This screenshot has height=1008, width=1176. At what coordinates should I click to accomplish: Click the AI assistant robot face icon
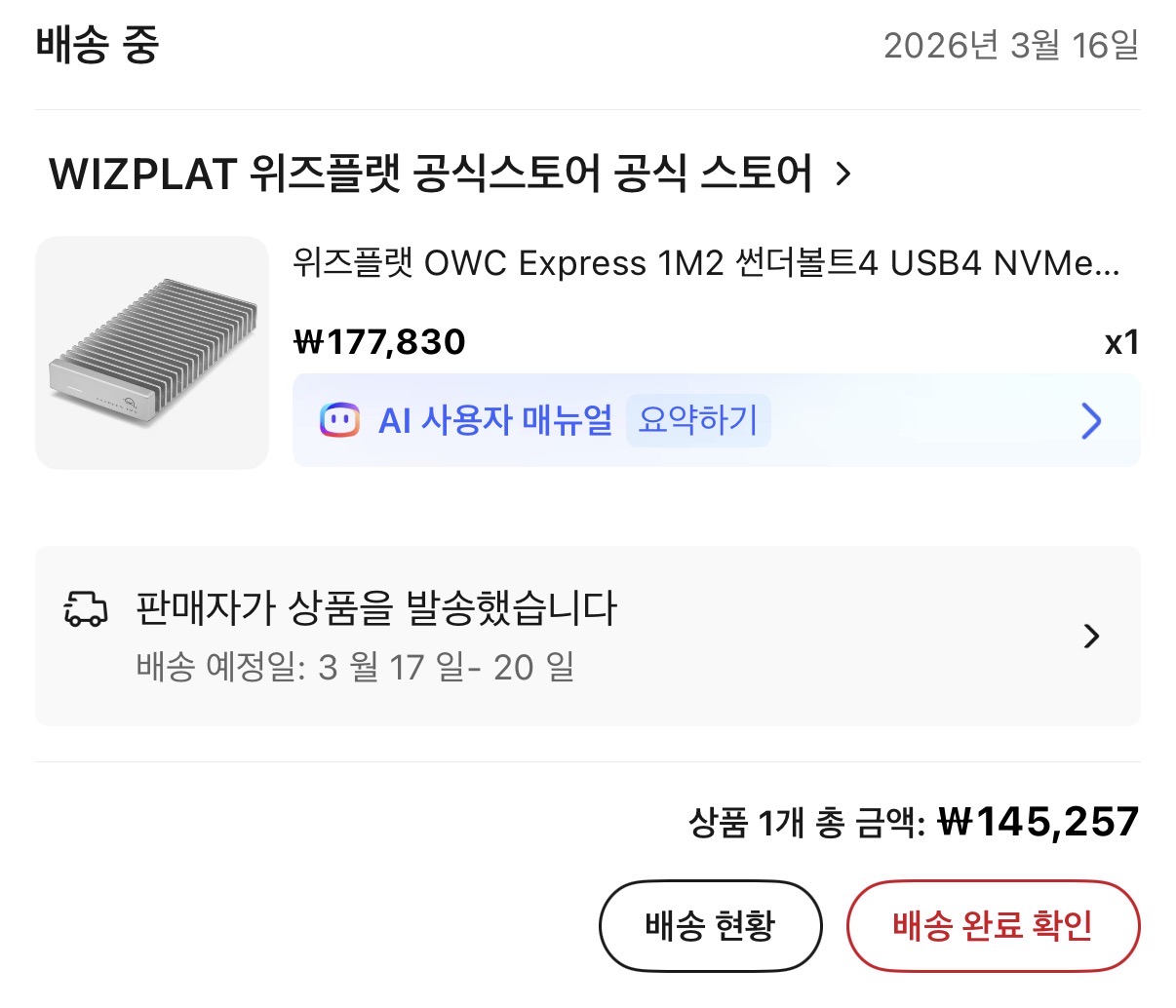[339, 420]
